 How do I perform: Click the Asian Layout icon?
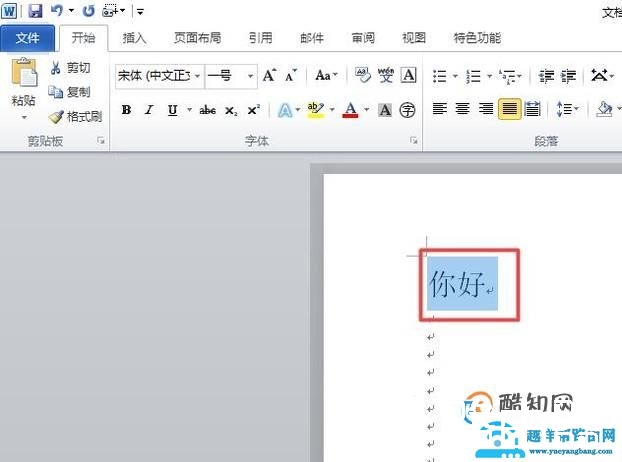[x=599, y=75]
